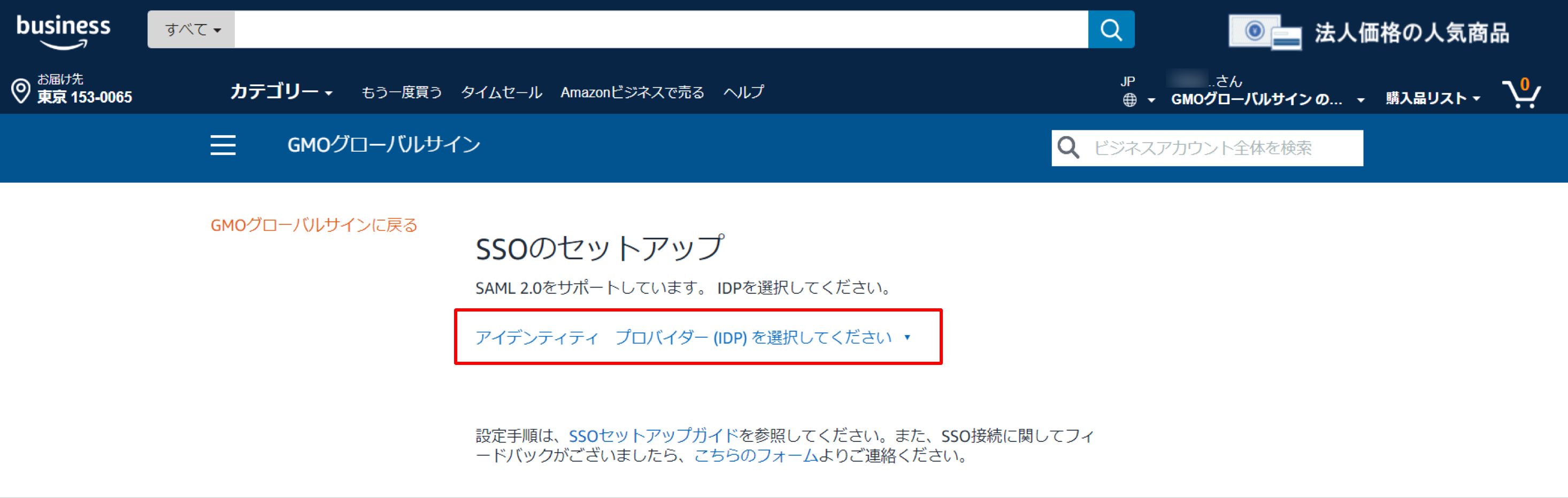Viewport: 1568px width, 498px height.
Task: Open the すべて search category dropdown
Action: point(192,29)
